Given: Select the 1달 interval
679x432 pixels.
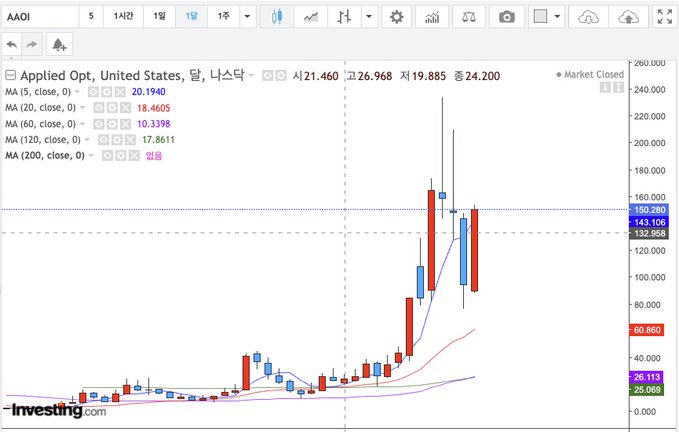Looking at the screenshot, I should (x=191, y=16).
